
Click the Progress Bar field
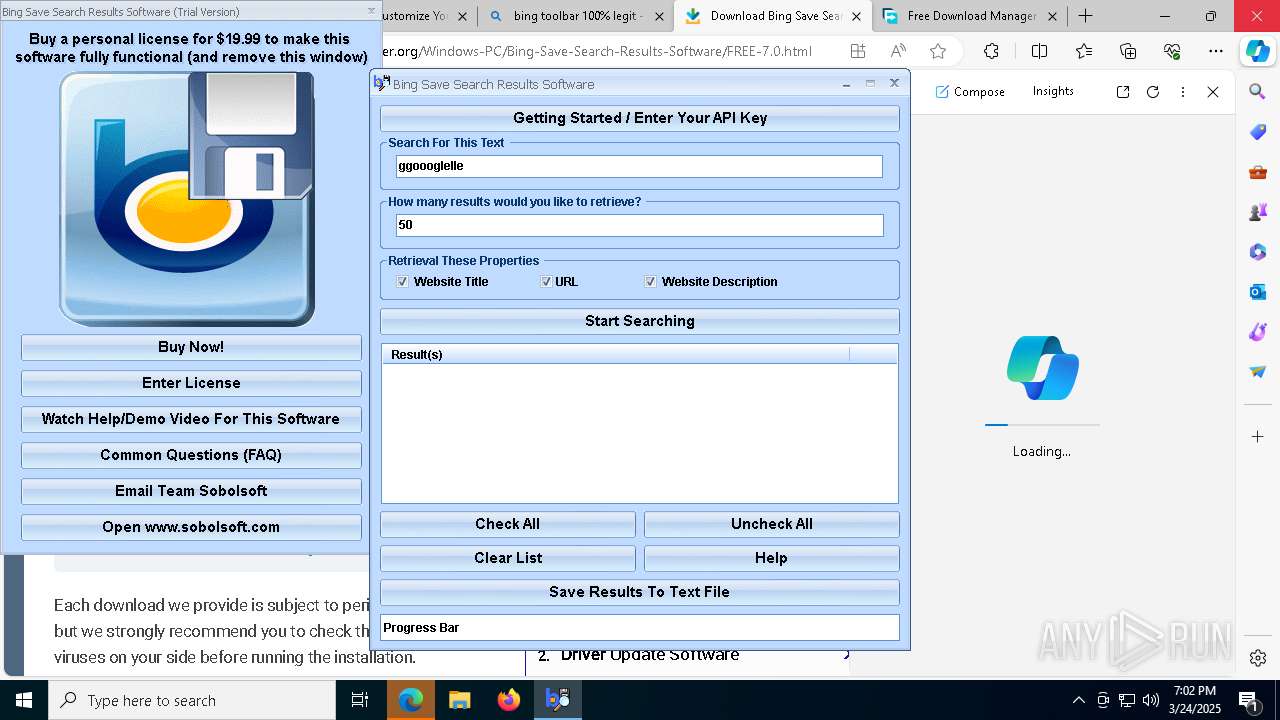[x=640, y=628]
